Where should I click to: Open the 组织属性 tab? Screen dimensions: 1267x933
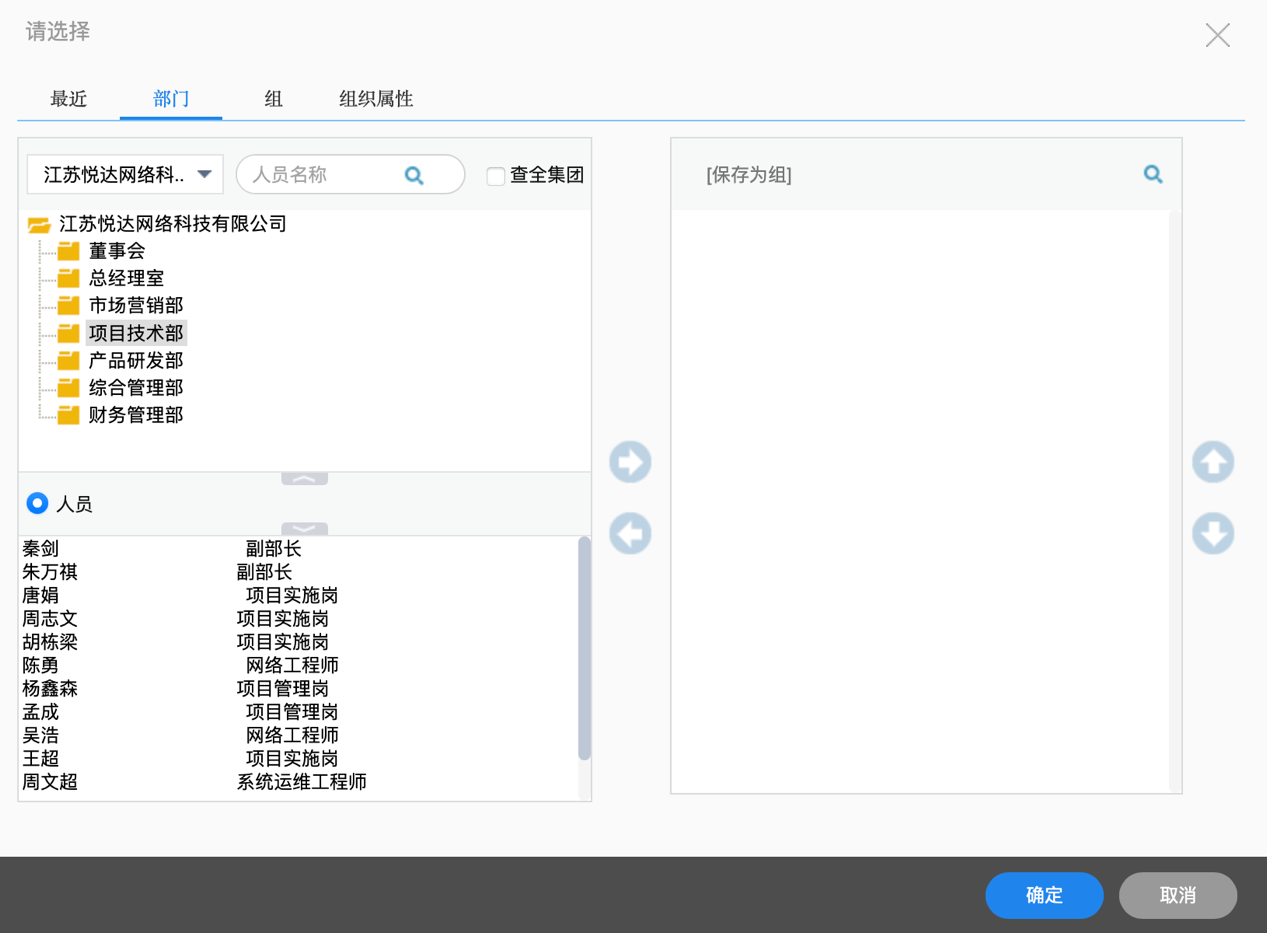(375, 99)
